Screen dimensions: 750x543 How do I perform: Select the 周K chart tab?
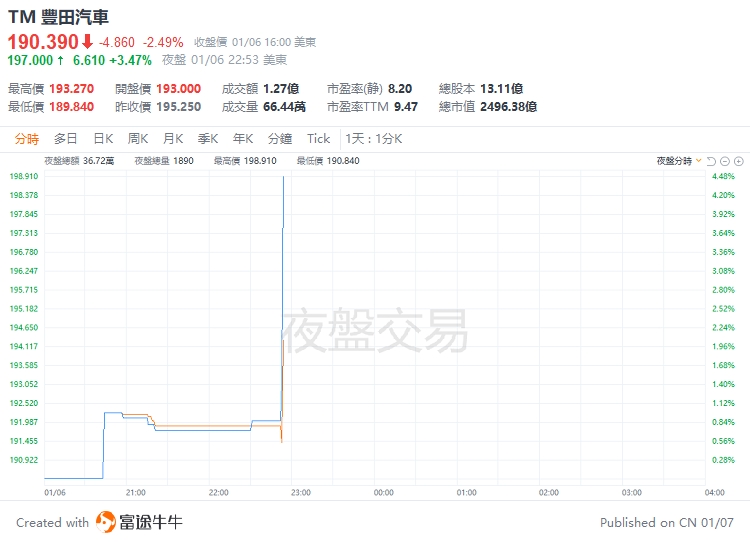pos(138,139)
